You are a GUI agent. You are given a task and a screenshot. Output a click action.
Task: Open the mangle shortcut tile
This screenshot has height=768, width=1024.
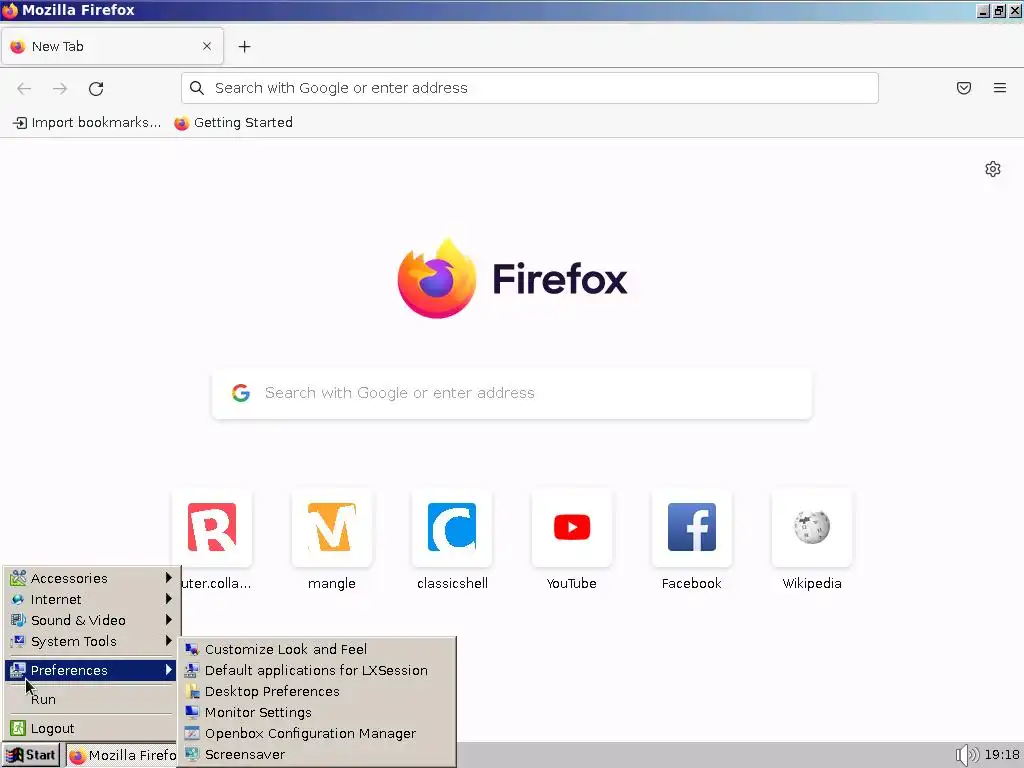click(332, 528)
